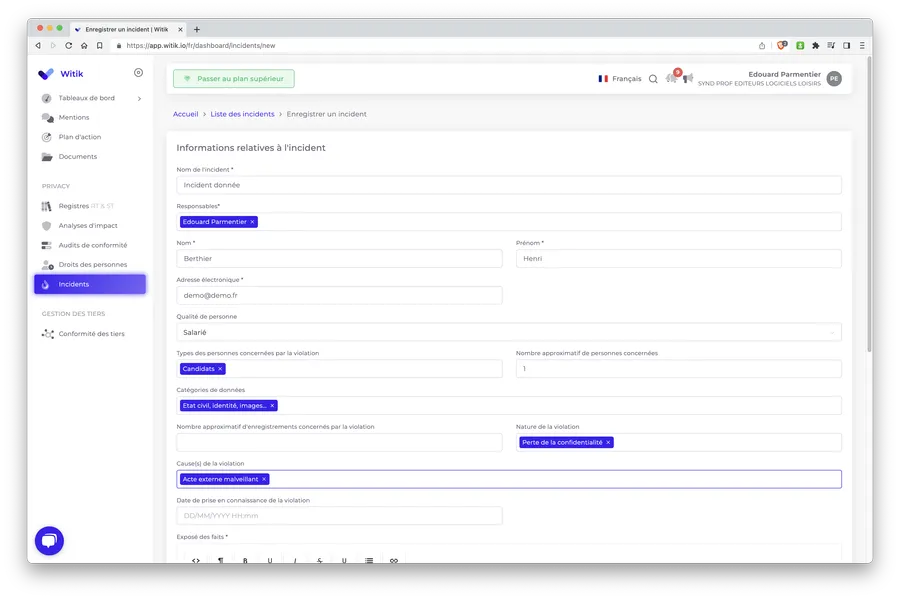
Task: Bookmark this page in the browser
Action: pos(99,45)
